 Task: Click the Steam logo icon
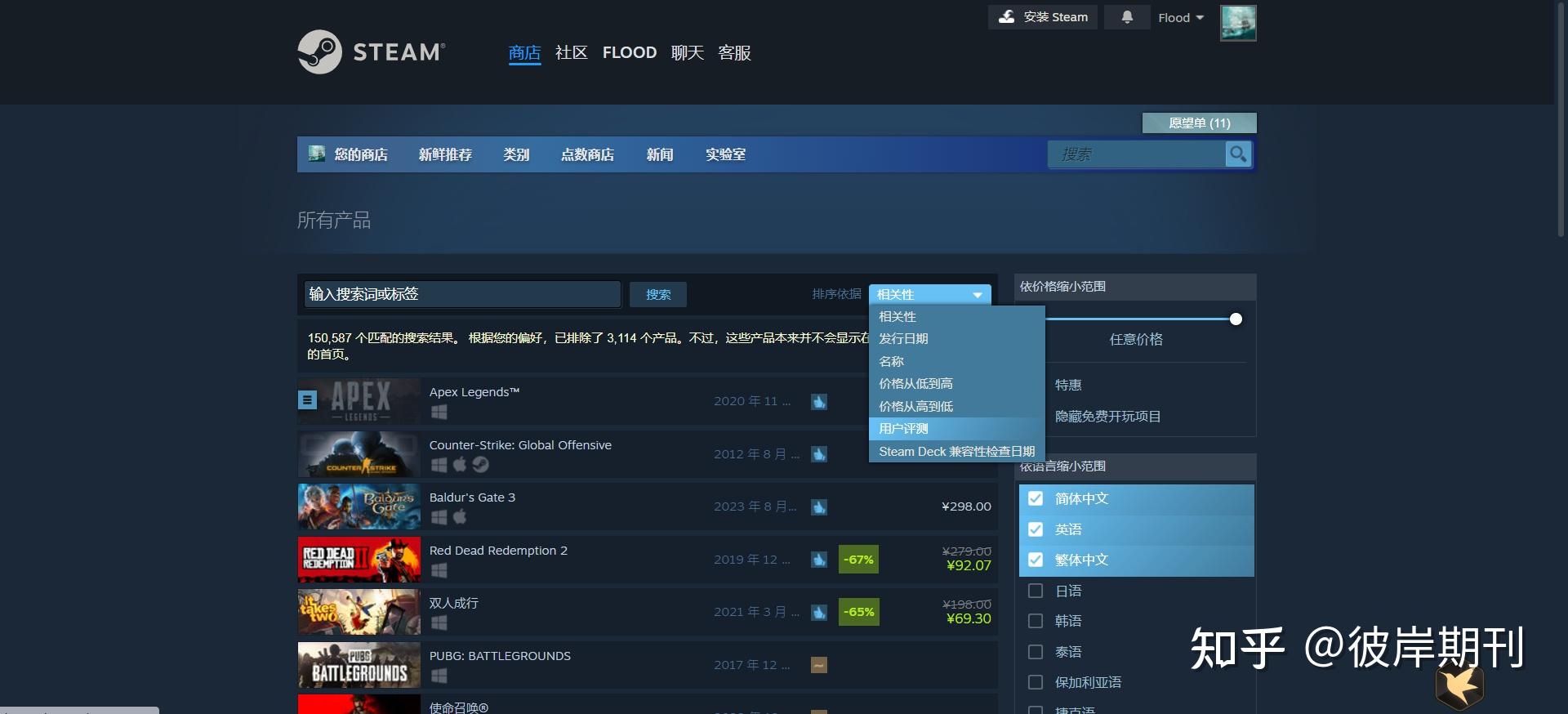tap(319, 51)
